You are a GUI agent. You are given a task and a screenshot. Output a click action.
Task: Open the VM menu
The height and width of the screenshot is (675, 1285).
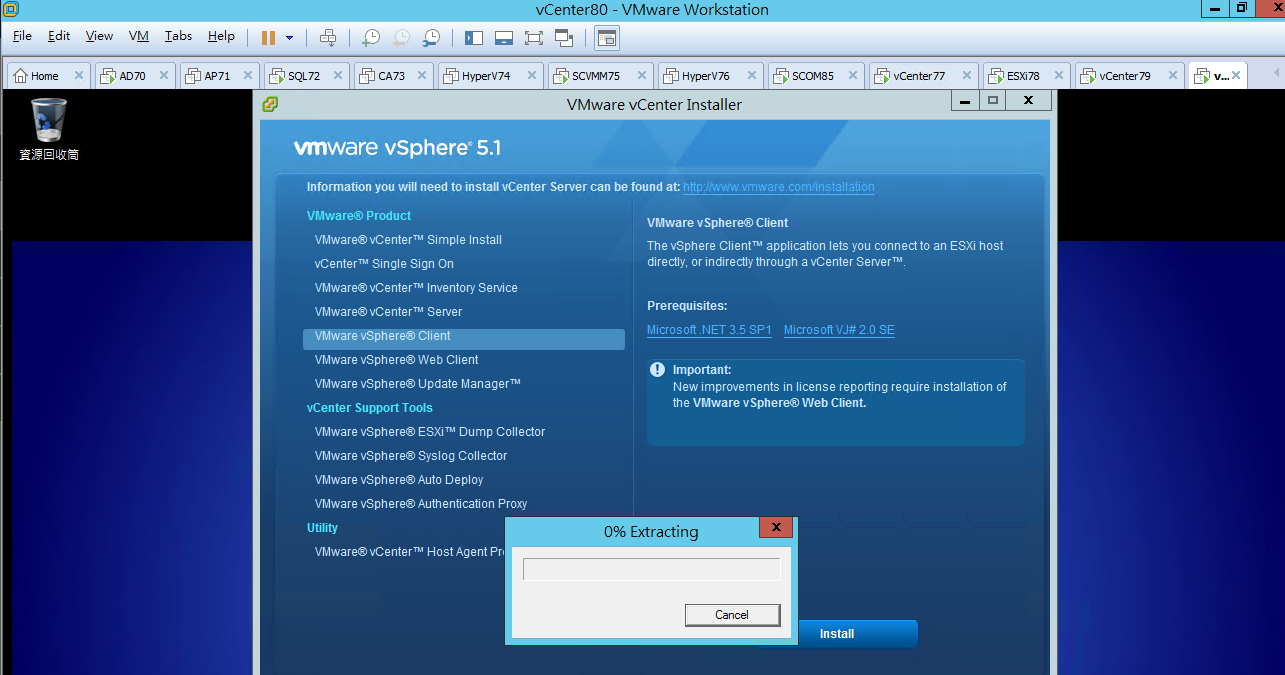(139, 36)
